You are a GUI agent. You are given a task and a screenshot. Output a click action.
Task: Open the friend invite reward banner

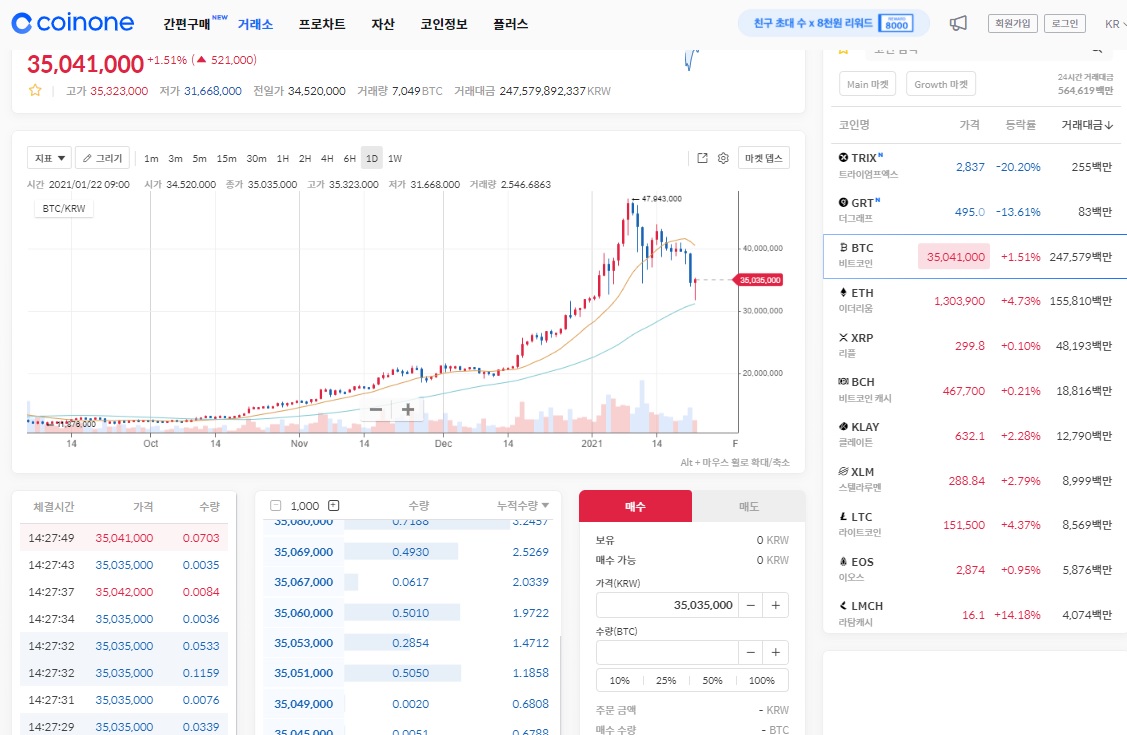(x=834, y=23)
